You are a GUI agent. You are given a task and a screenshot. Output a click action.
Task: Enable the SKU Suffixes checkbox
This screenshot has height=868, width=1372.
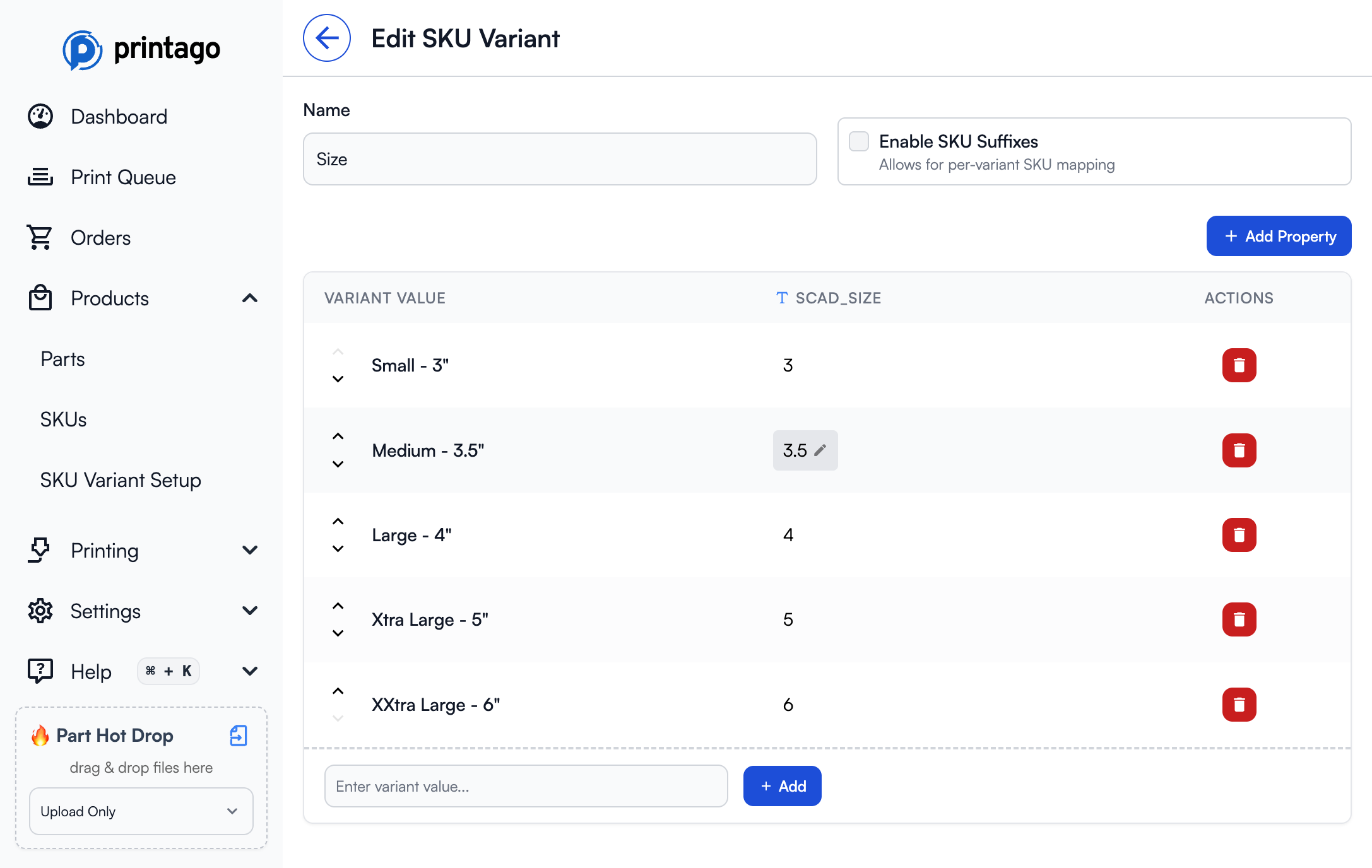(858, 141)
